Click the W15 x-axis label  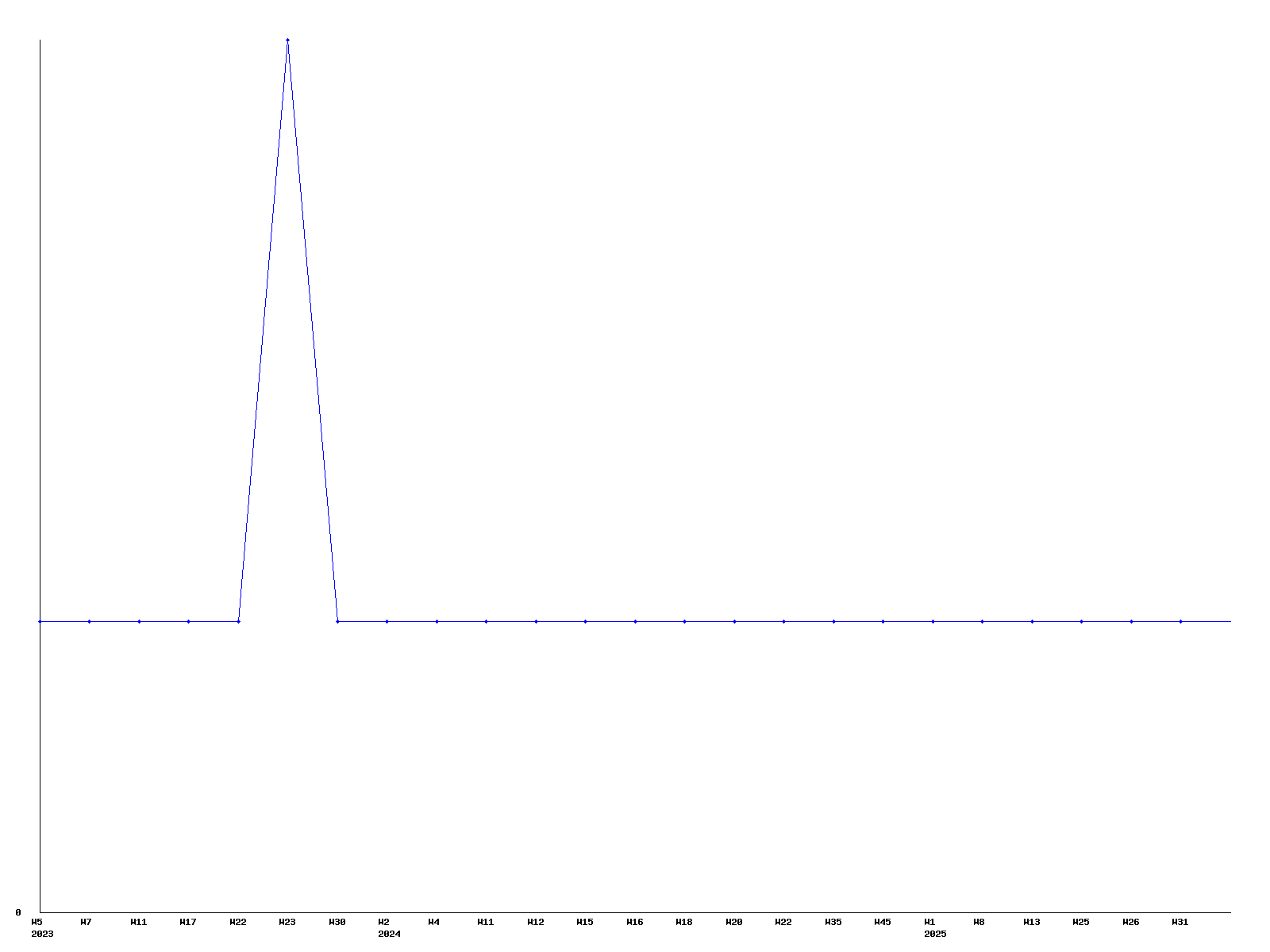pyautogui.click(x=585, y=922)
